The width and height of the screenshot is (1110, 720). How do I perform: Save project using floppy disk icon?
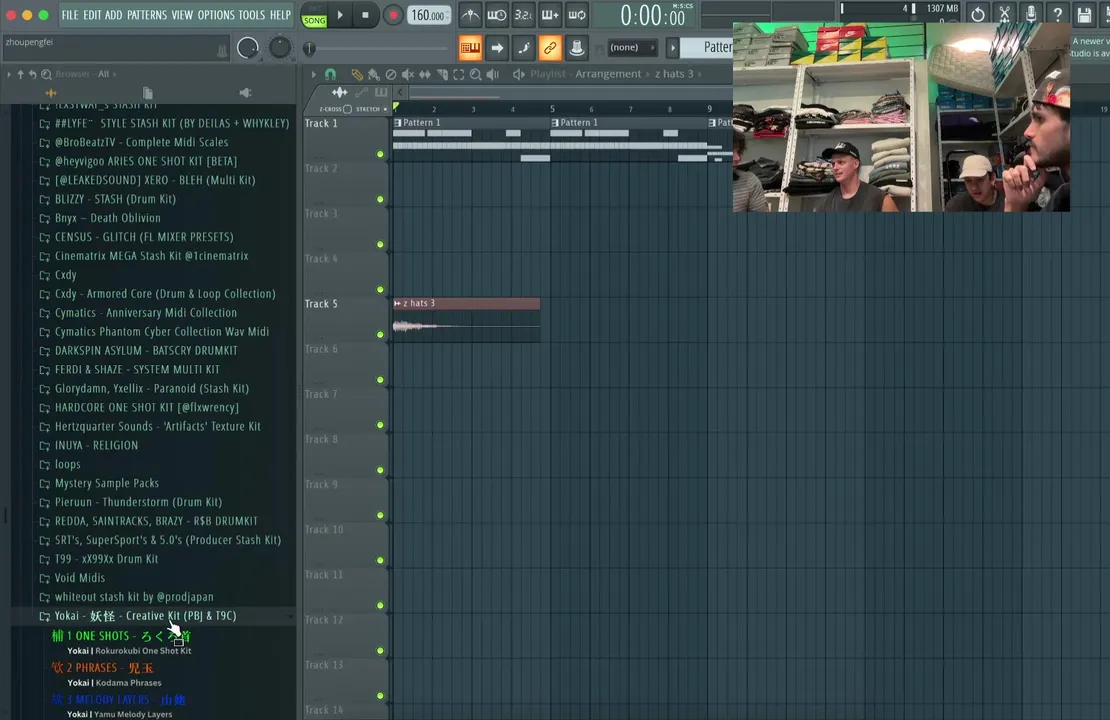[1085, 14]
